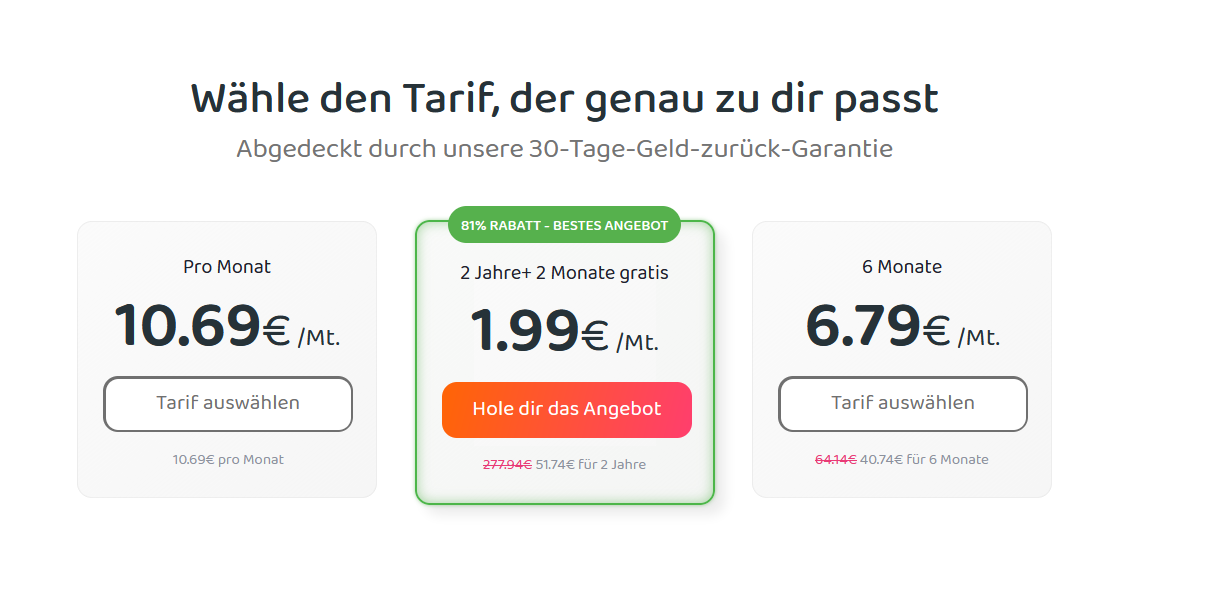Click the 1.99€ discounted price
Image resolution: width=1220 pixels, height=616 pixels.
539,331
